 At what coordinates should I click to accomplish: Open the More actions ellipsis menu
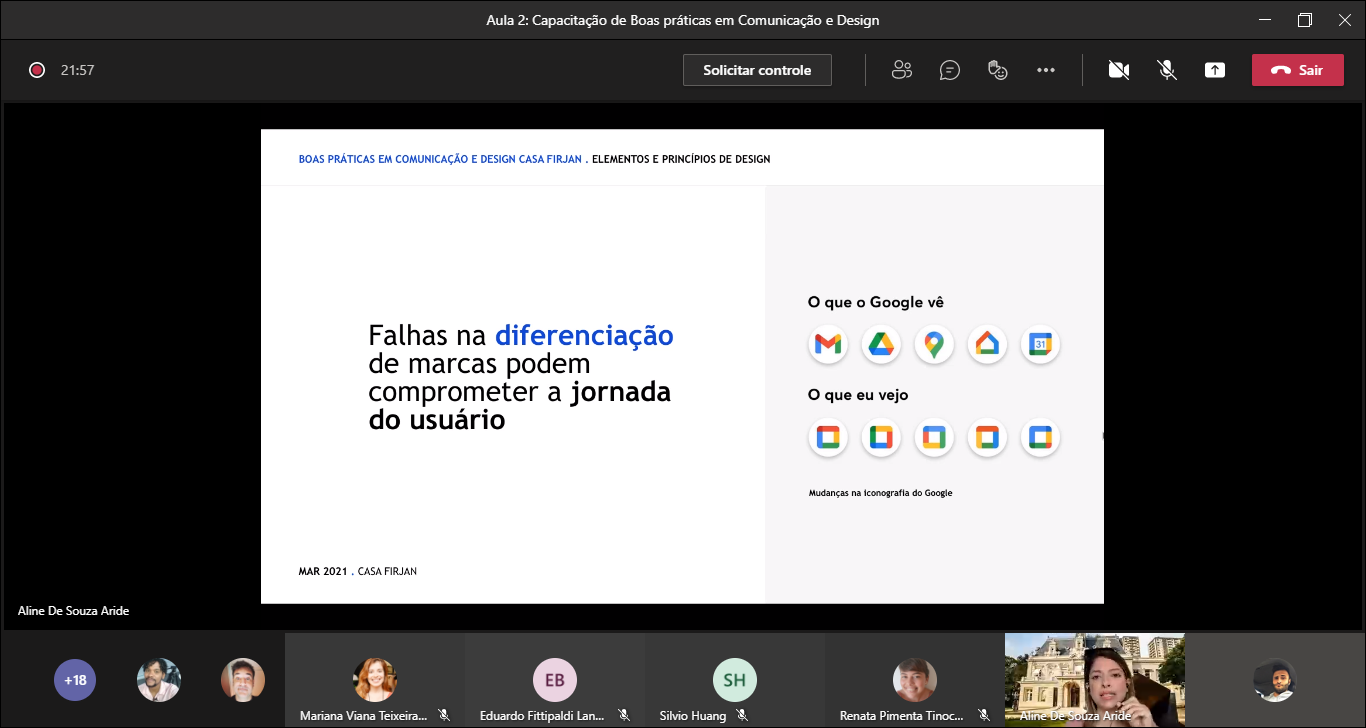click(1046, 70)
